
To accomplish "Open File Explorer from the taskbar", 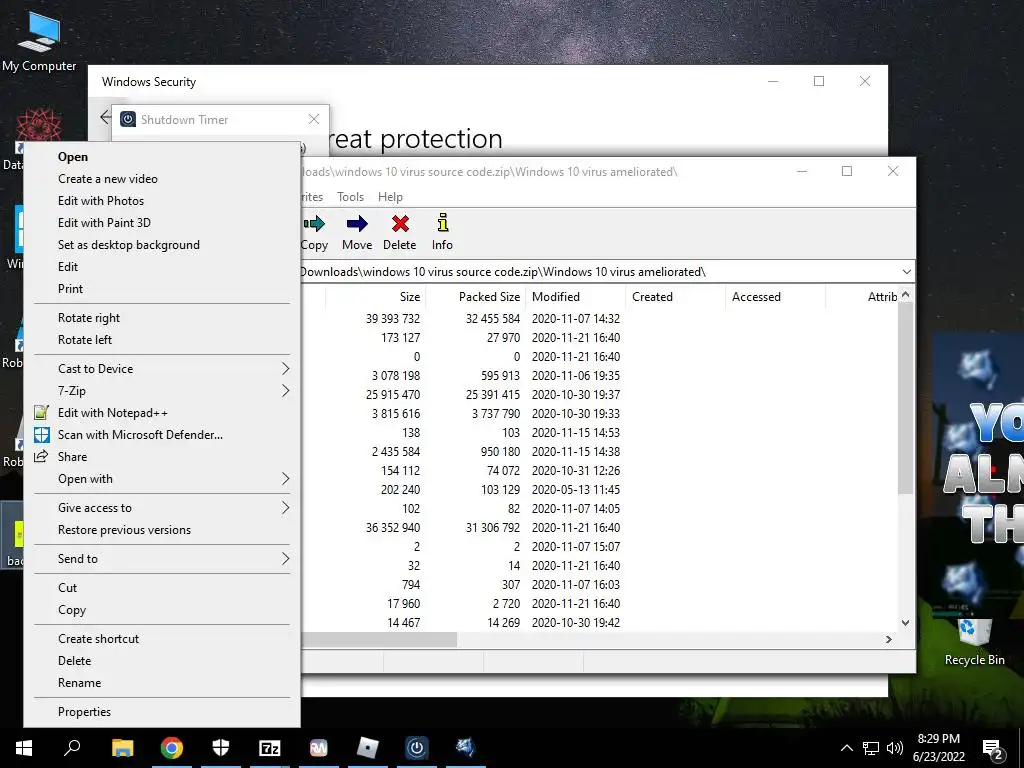I will [x=122, y=748].
